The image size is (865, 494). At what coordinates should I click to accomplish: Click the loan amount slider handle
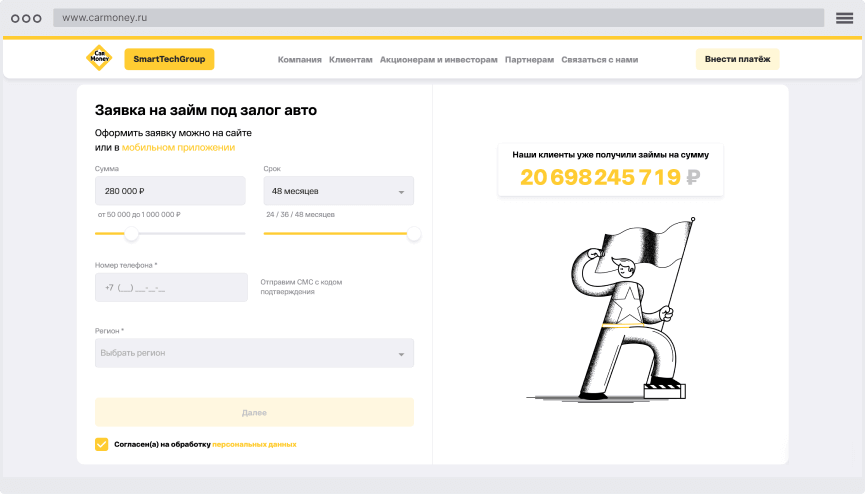tap(131, 234)
